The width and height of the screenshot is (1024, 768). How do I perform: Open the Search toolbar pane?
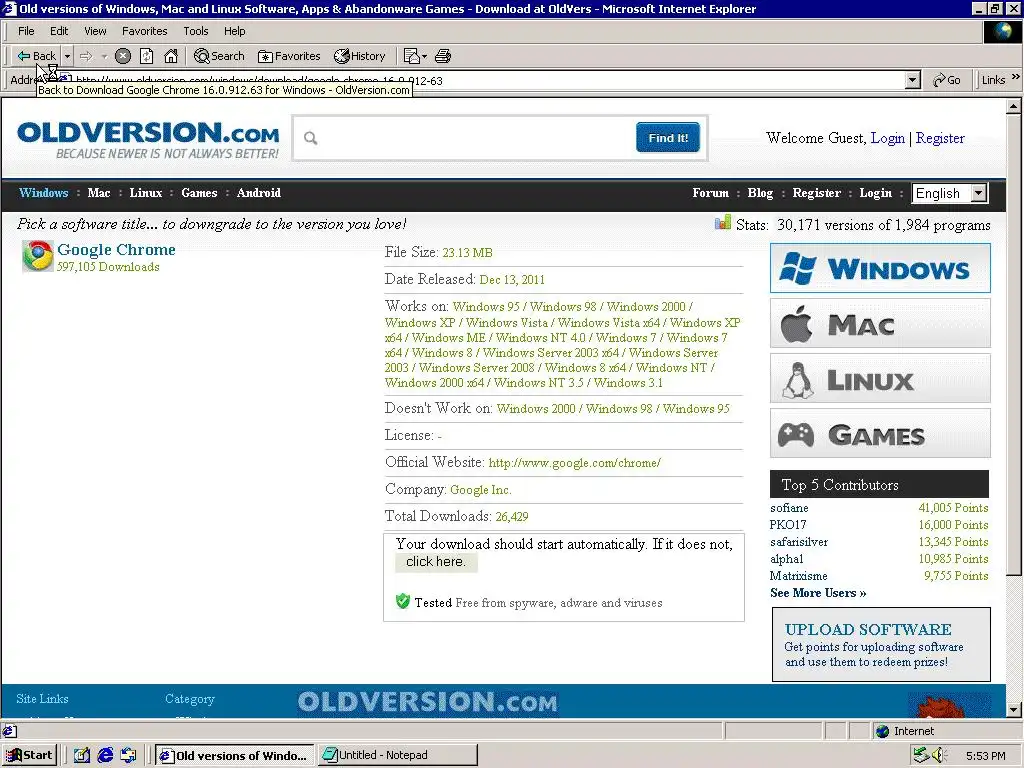pos(219,56)
